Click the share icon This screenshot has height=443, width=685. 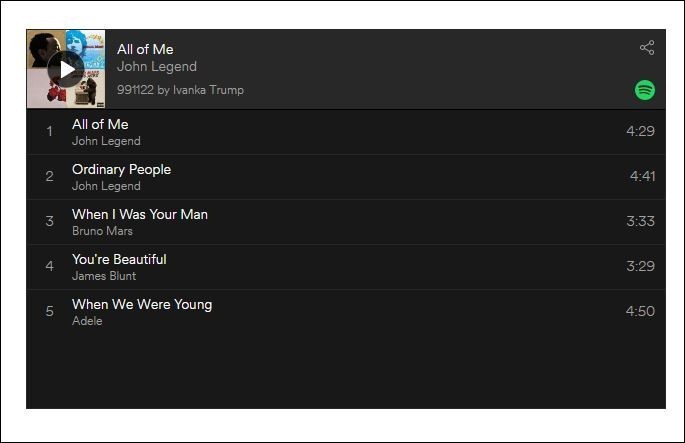[646, 48]
